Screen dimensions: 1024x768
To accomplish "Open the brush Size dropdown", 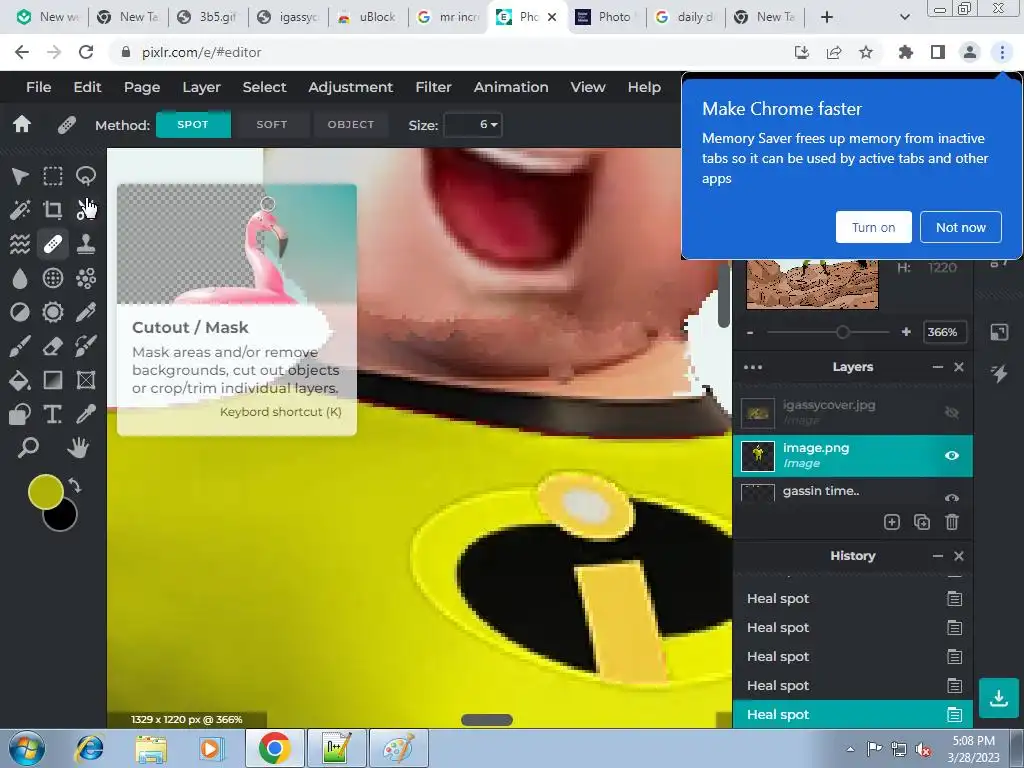I will pos(473,125).
